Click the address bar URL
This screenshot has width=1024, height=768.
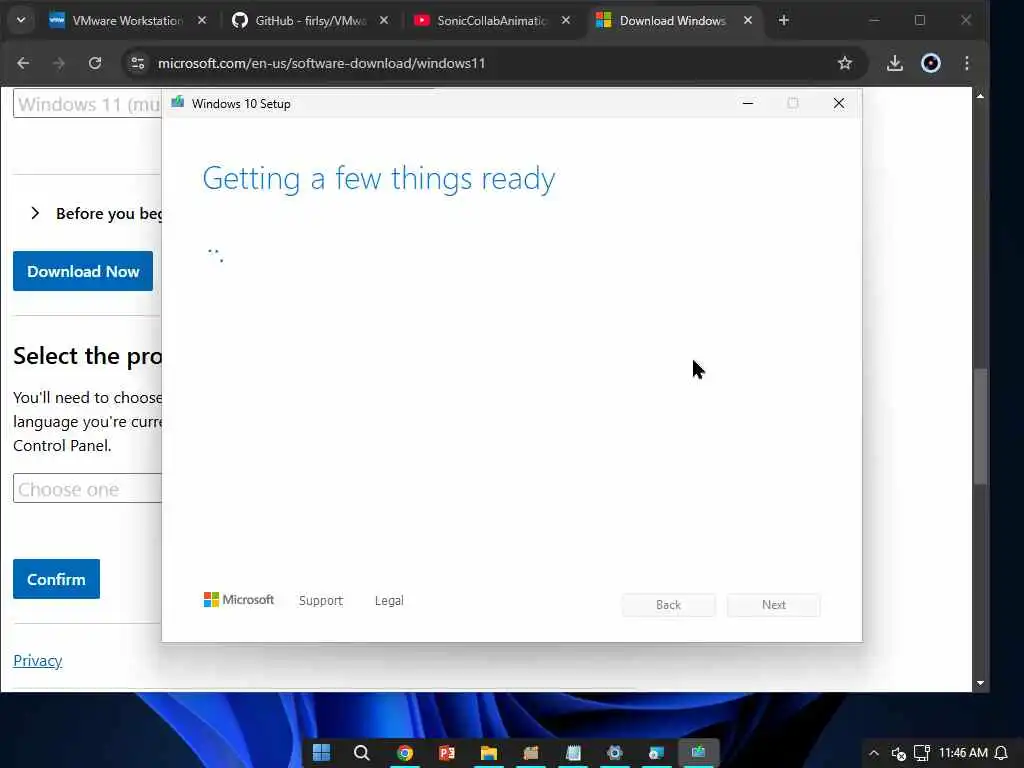321,63
